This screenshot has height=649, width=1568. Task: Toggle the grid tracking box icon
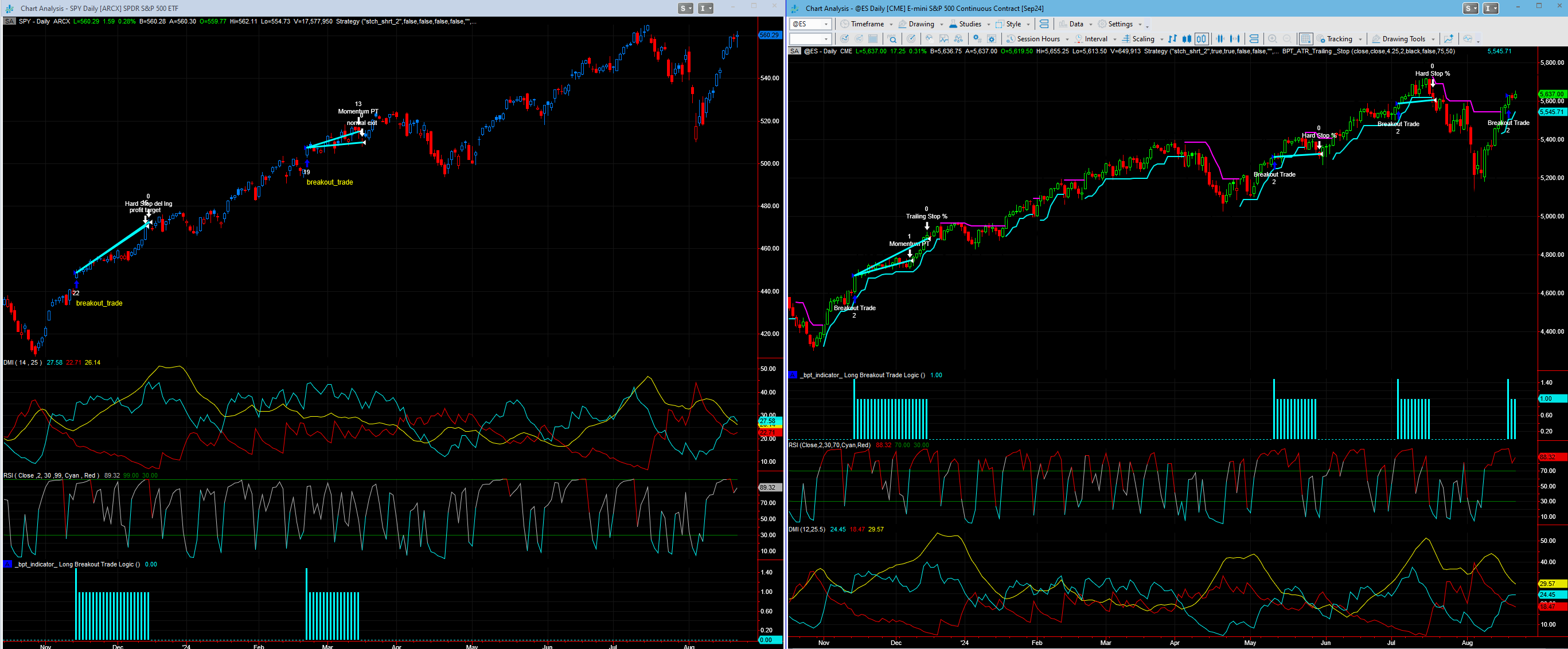click(1306, 39)
